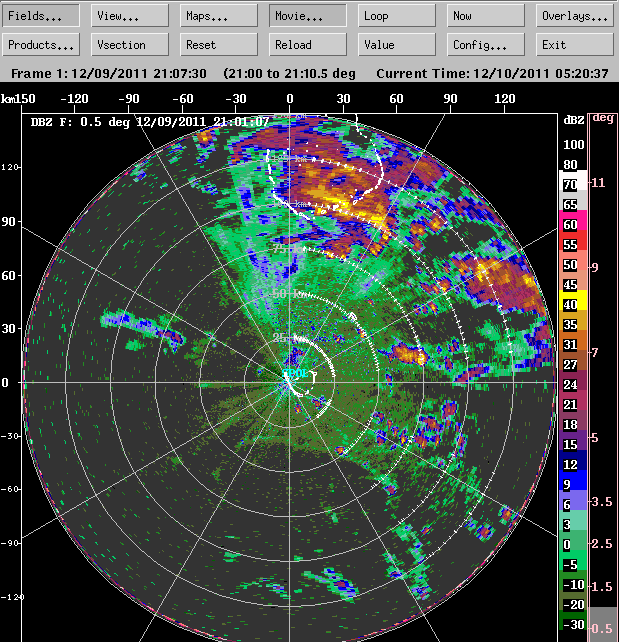This screenshot has height=642, width=619.
Task: Select the 45 dBZ color swatch
Action: [x=573, y=280]
